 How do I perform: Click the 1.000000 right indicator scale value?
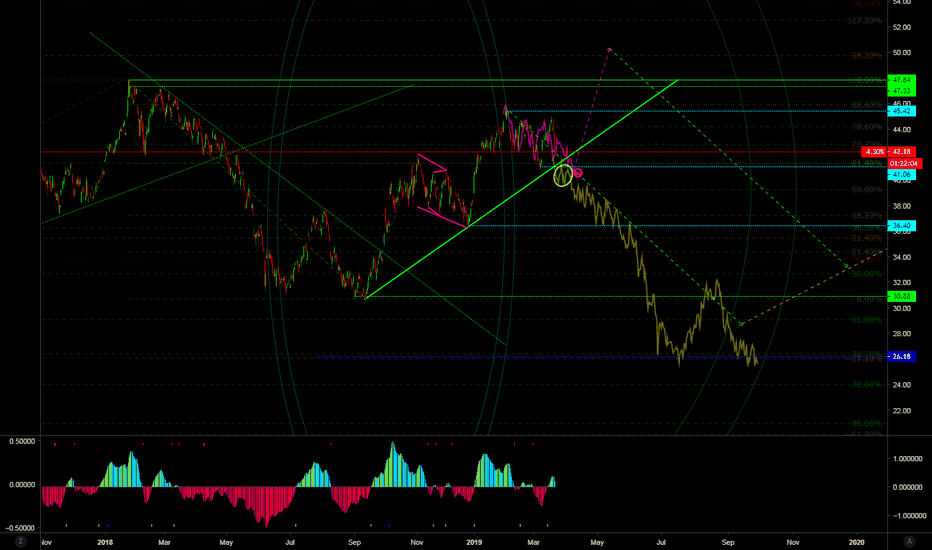908,459
